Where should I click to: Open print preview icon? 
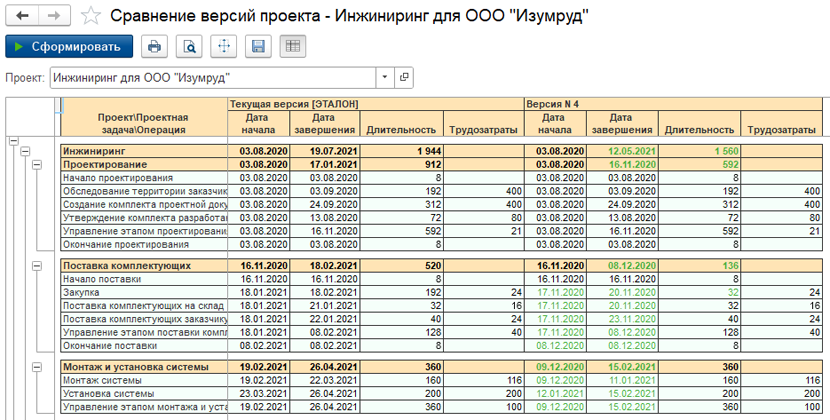click(x=189, y=47)
